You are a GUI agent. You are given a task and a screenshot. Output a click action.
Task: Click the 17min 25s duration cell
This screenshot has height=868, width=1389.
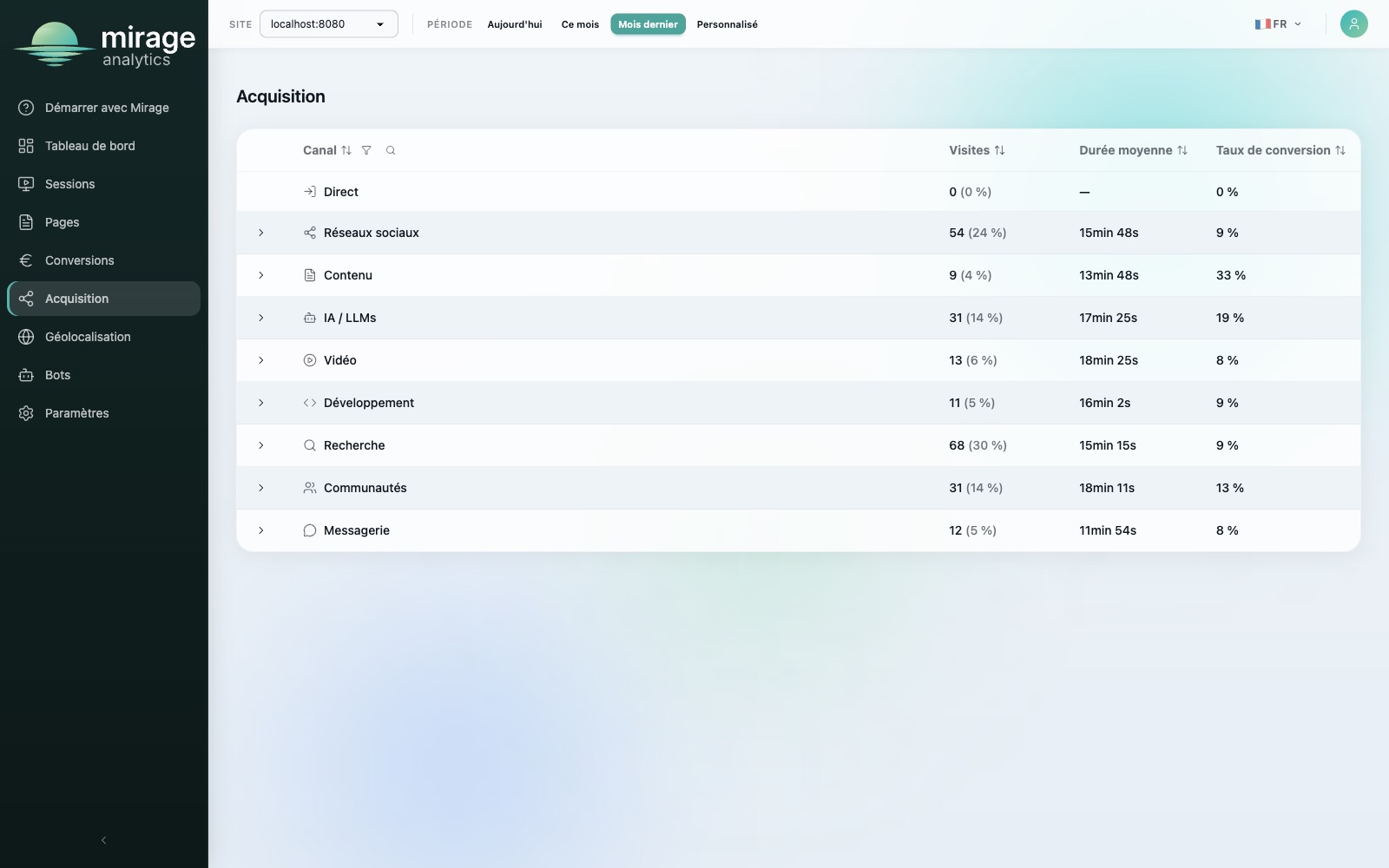tap(1109, 318)
